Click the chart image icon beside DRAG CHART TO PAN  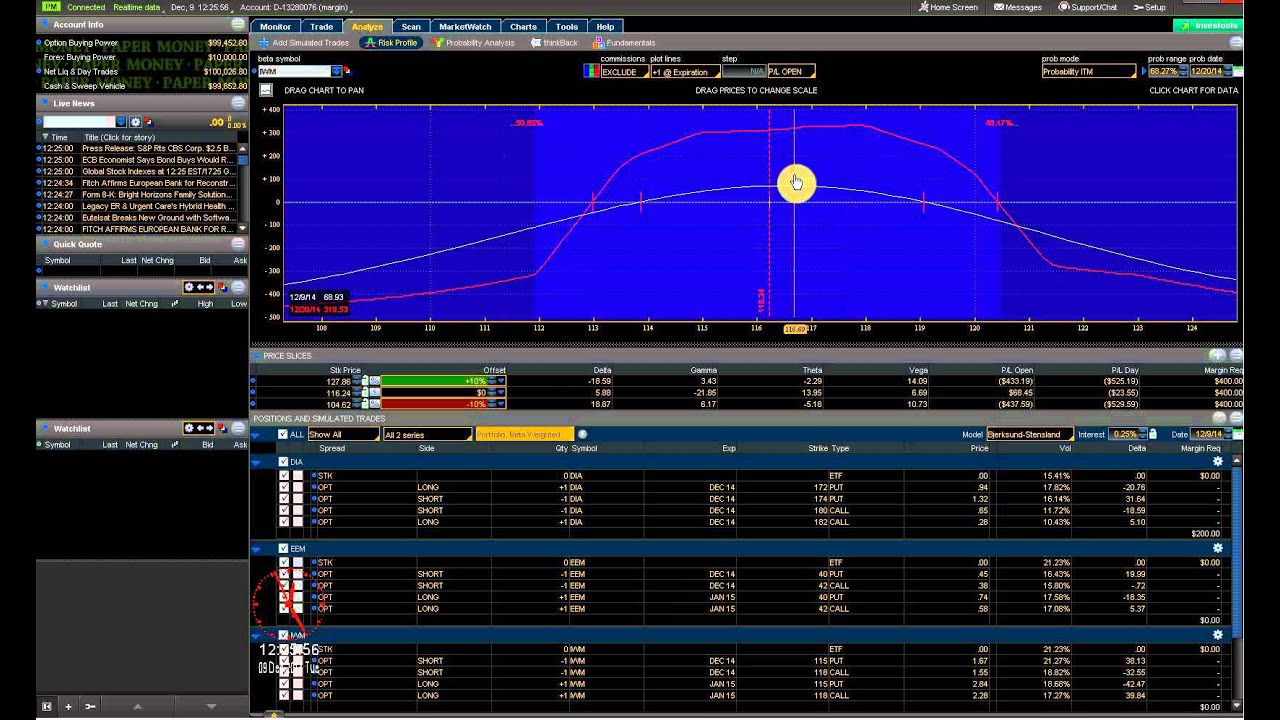pyautogui.click(x=266, y=90)
